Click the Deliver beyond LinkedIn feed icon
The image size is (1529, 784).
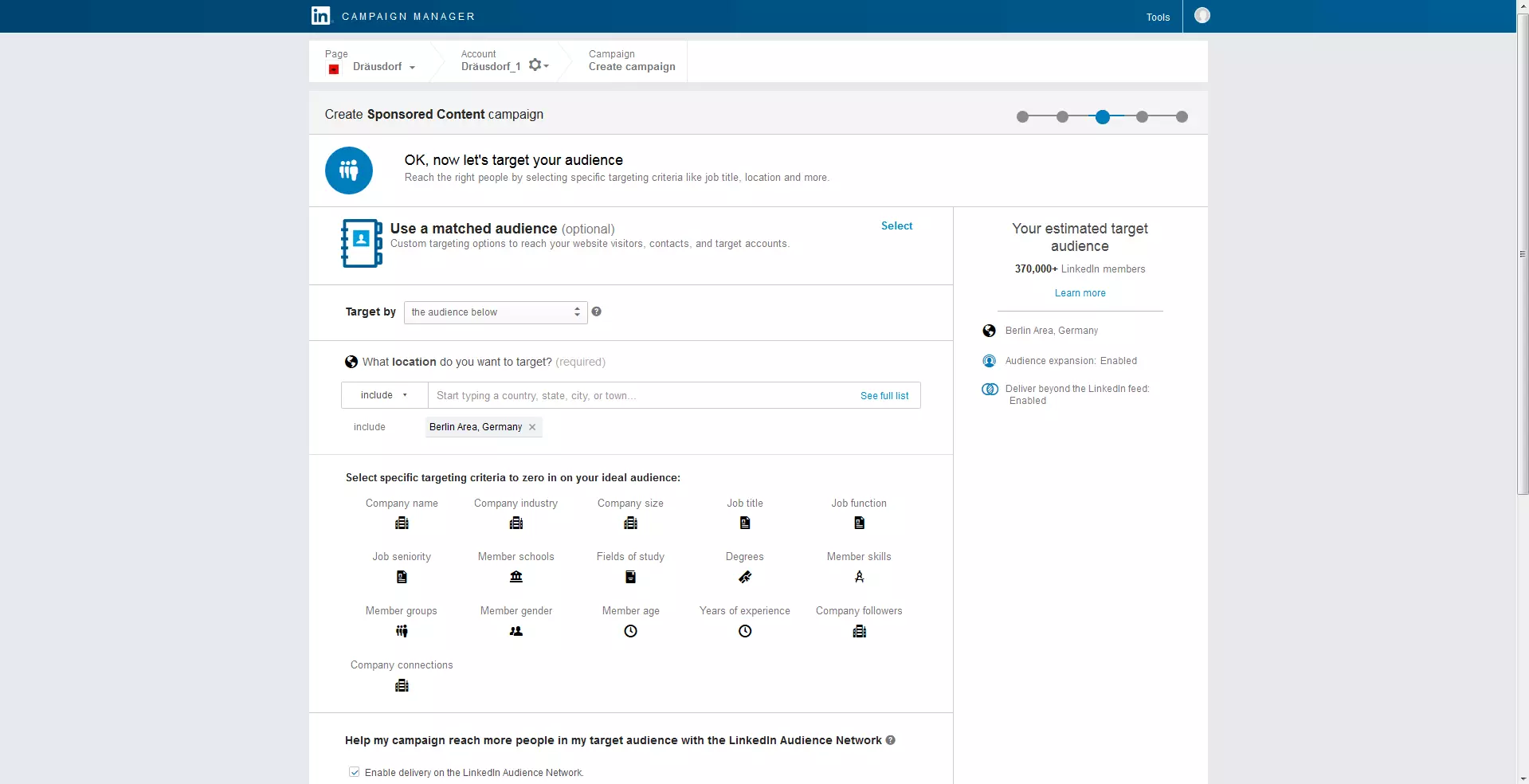tap(990, 390)
